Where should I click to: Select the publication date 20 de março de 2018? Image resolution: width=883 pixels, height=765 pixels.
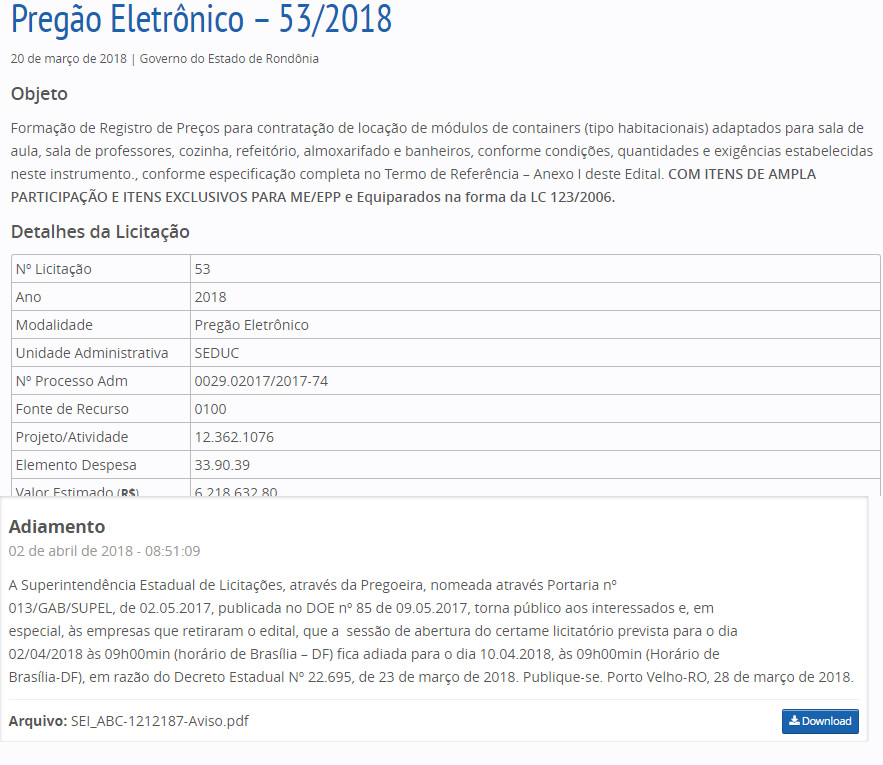[69, 59]
